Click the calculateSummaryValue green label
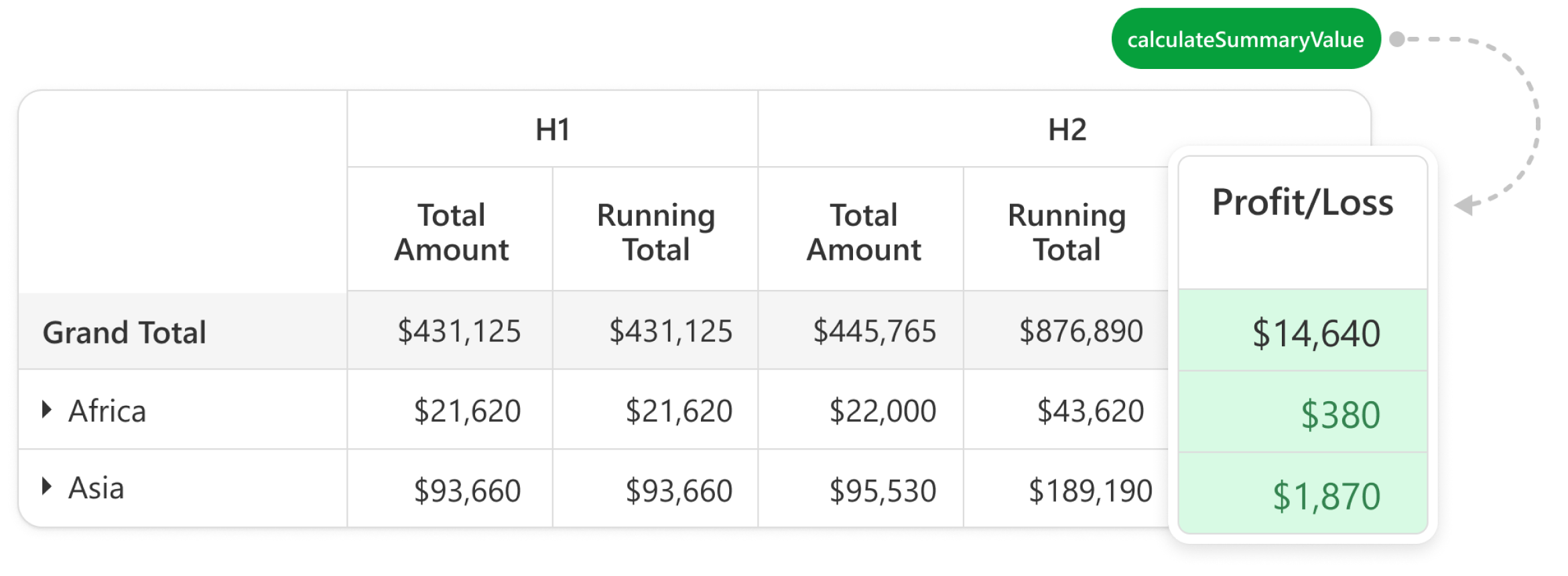 click(x=1245, y=40)
